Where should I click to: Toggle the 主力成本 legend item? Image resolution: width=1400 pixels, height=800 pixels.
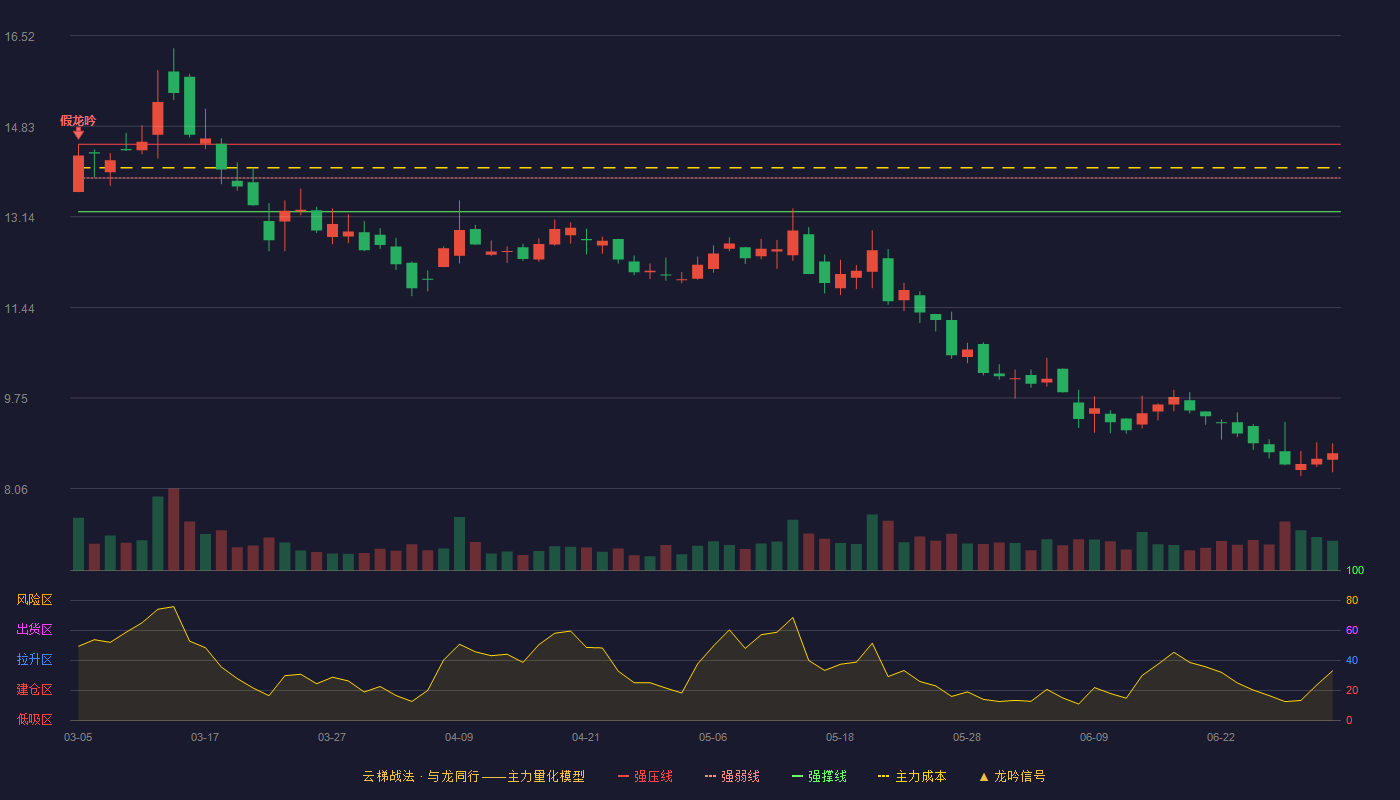pos(912,776)
